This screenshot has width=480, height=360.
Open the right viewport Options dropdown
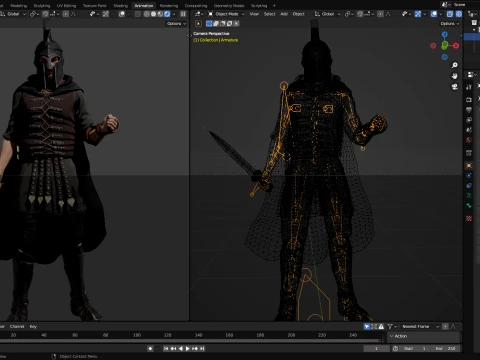click(449, 24)
